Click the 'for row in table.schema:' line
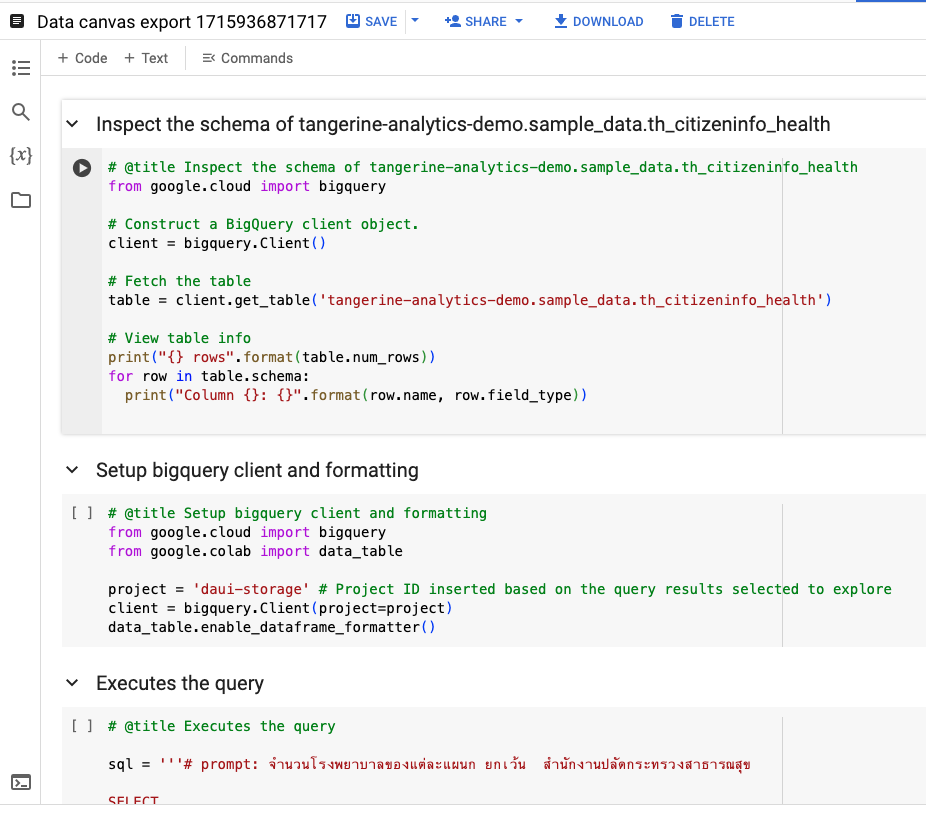Viewport: 926px width, 817px height. click(x=208, y=376)
